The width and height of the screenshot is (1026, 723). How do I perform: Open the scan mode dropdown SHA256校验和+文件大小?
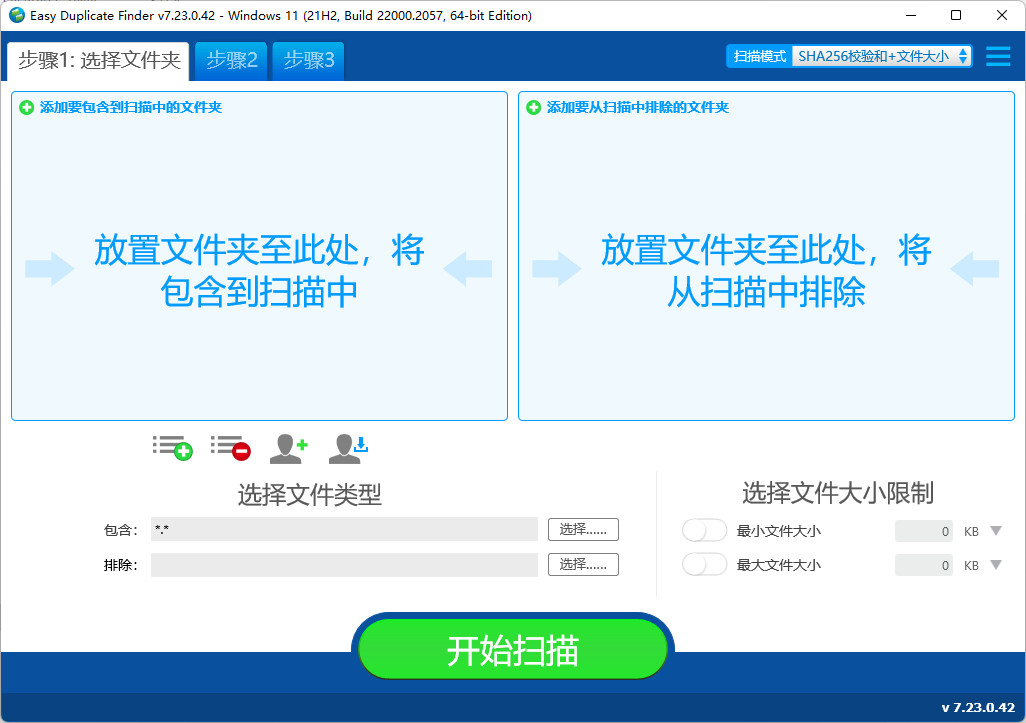click(x=881, y=56)
